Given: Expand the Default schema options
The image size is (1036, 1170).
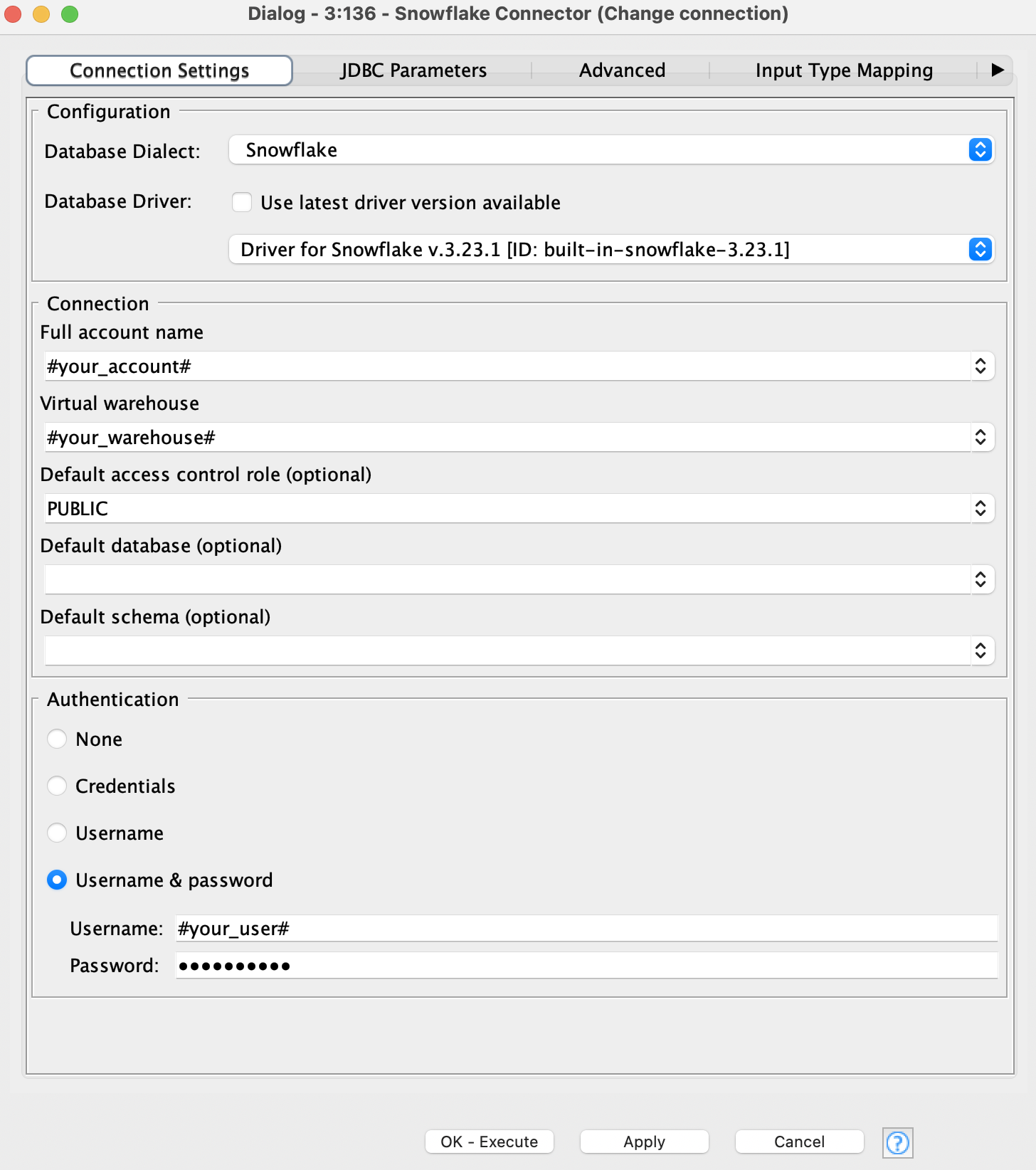Looking at the screenshot, I should pyautogui.click(x=980, y=650).
